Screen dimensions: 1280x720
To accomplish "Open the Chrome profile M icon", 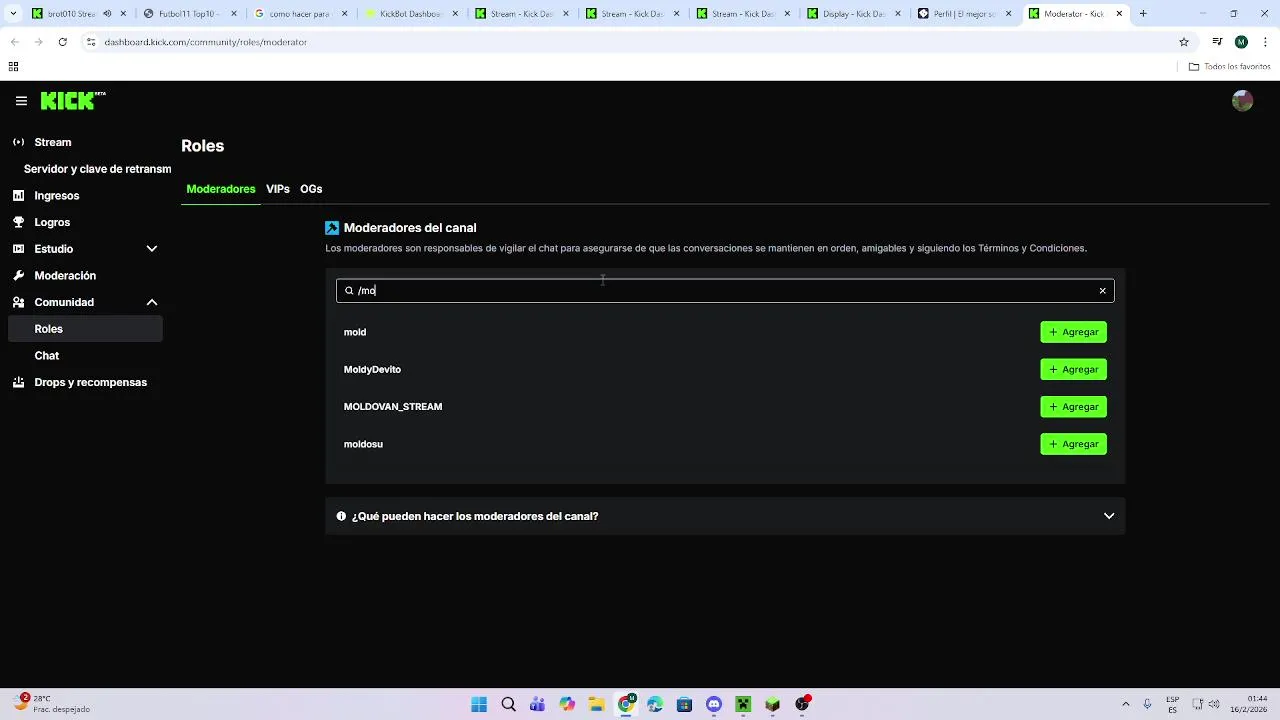I will [1241, 42].
